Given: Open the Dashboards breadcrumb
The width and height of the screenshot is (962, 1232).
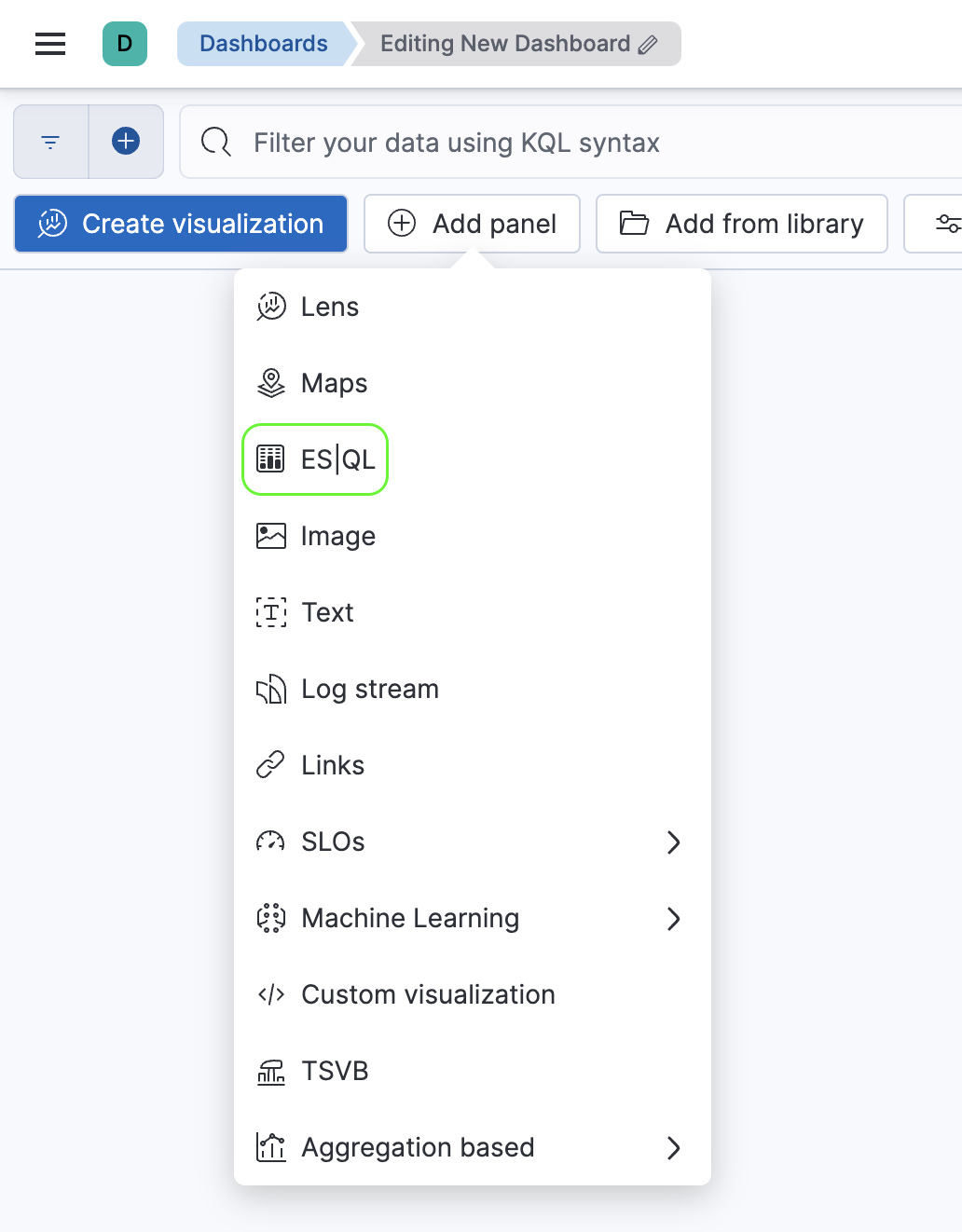Looking at the screenshot, I should 264,43.
